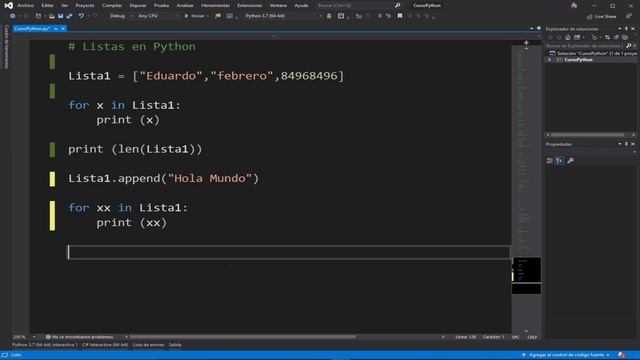Click the code minimap scrollbar

pyautogui.click(x=526, y=188)
